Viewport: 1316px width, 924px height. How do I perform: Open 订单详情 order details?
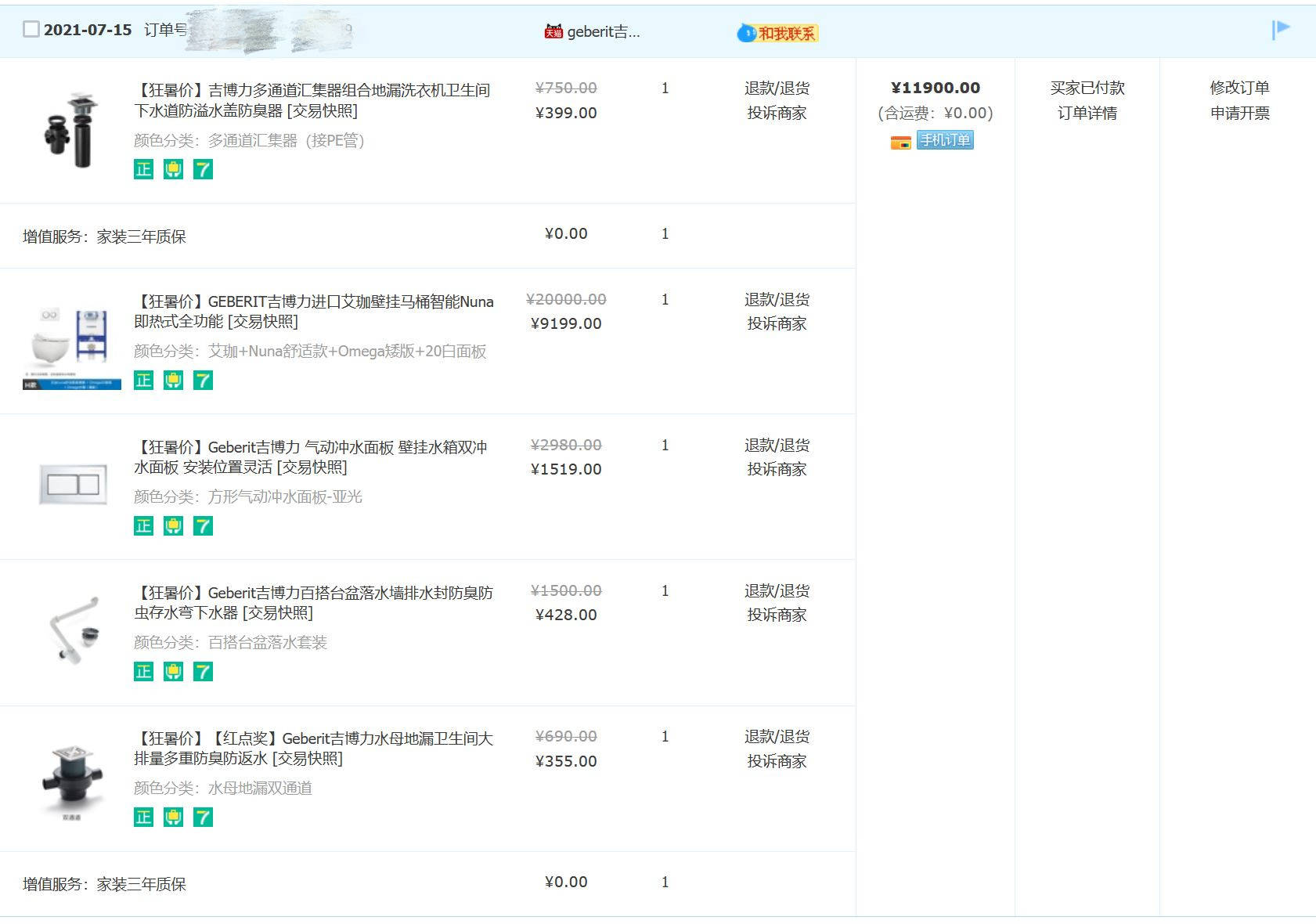pos(1087,113)
